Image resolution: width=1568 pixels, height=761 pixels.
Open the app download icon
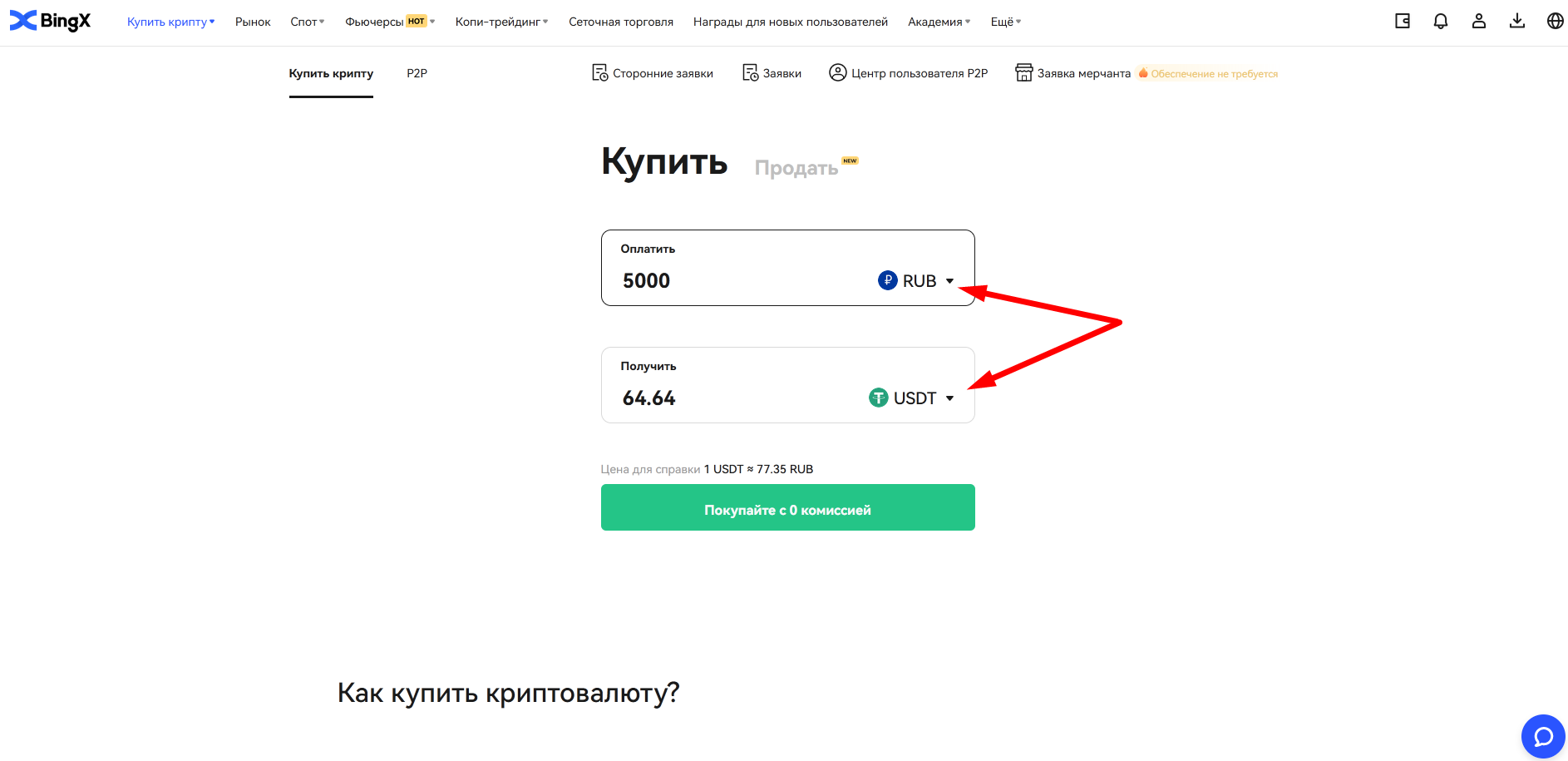tap(1517, 22)
